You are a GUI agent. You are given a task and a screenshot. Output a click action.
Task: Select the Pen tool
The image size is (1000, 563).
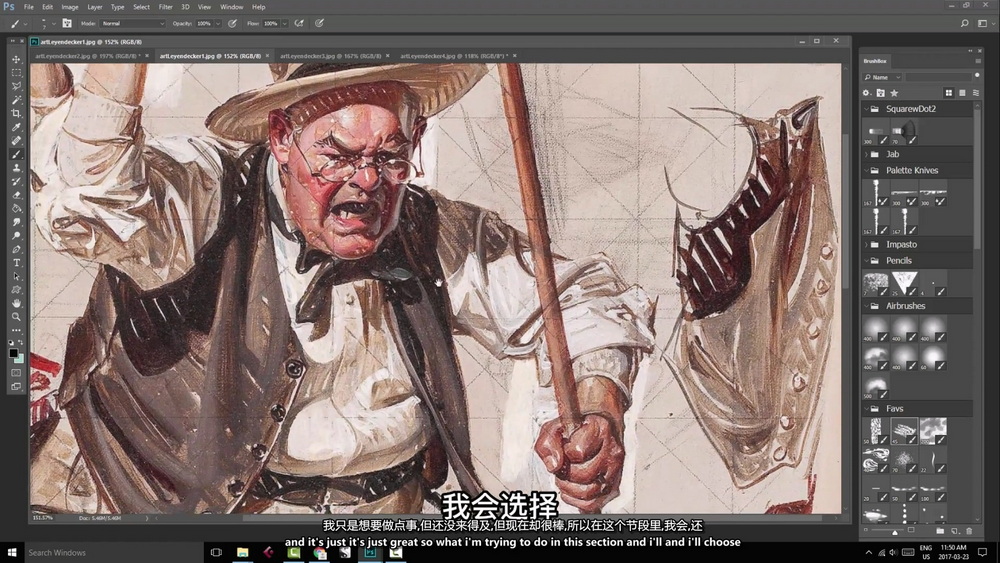click(x=16, y=249)
